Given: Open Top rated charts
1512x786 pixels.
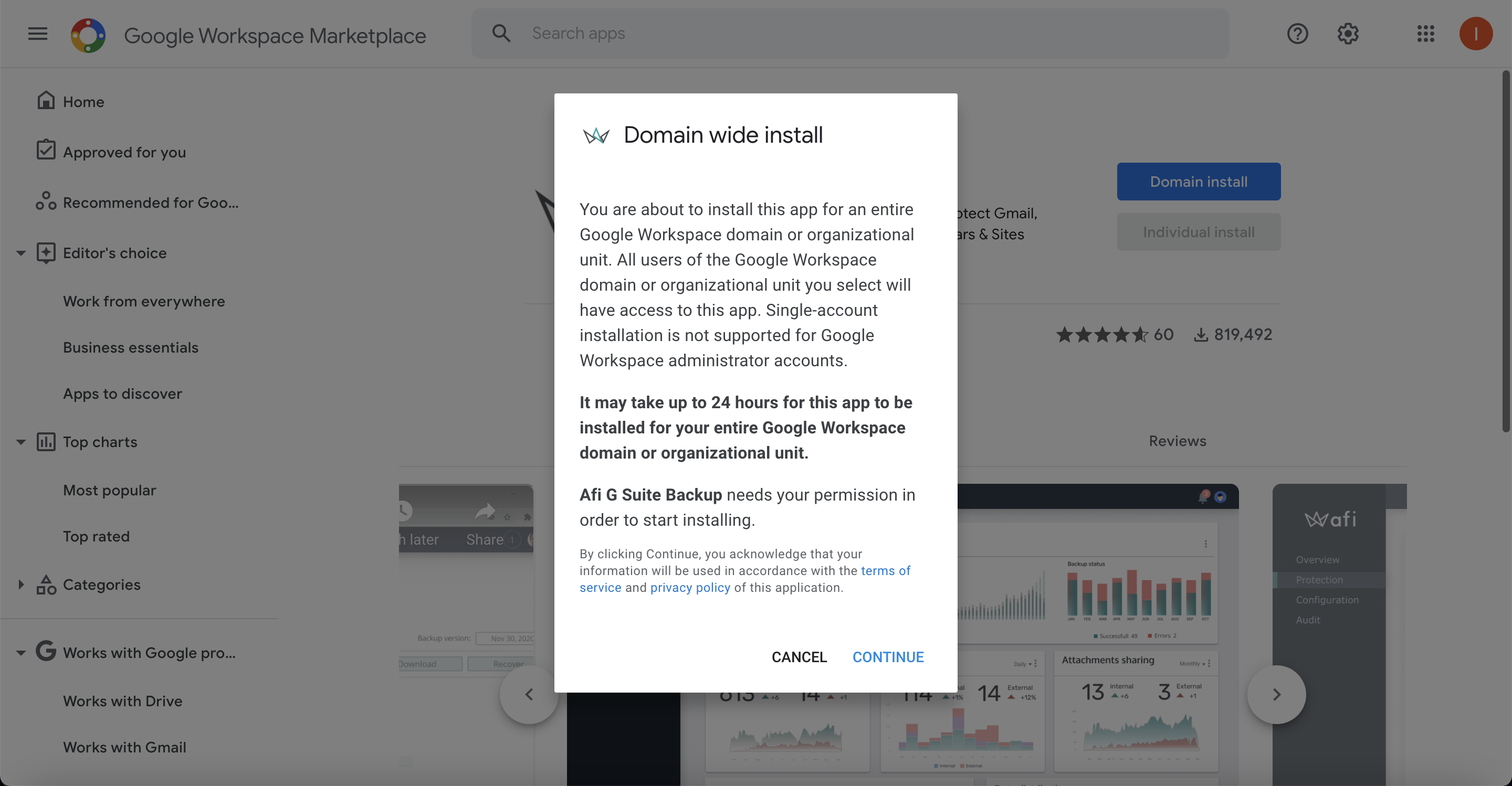Looking at the screenshot, I should (x=96, y=536).
